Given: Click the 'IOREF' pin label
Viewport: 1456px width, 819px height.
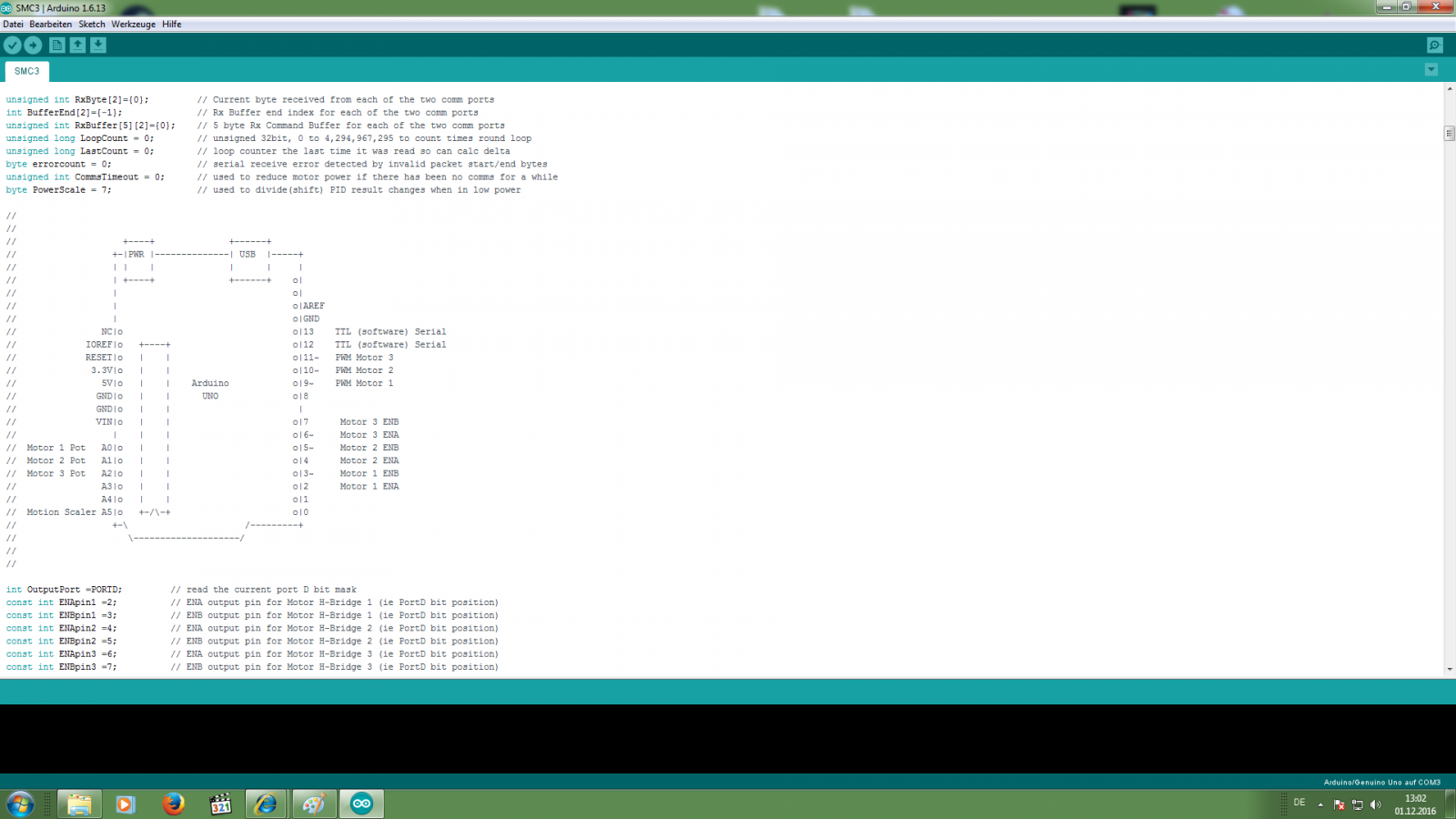Looking at the screenshot, I should click(x=99, y=345).
